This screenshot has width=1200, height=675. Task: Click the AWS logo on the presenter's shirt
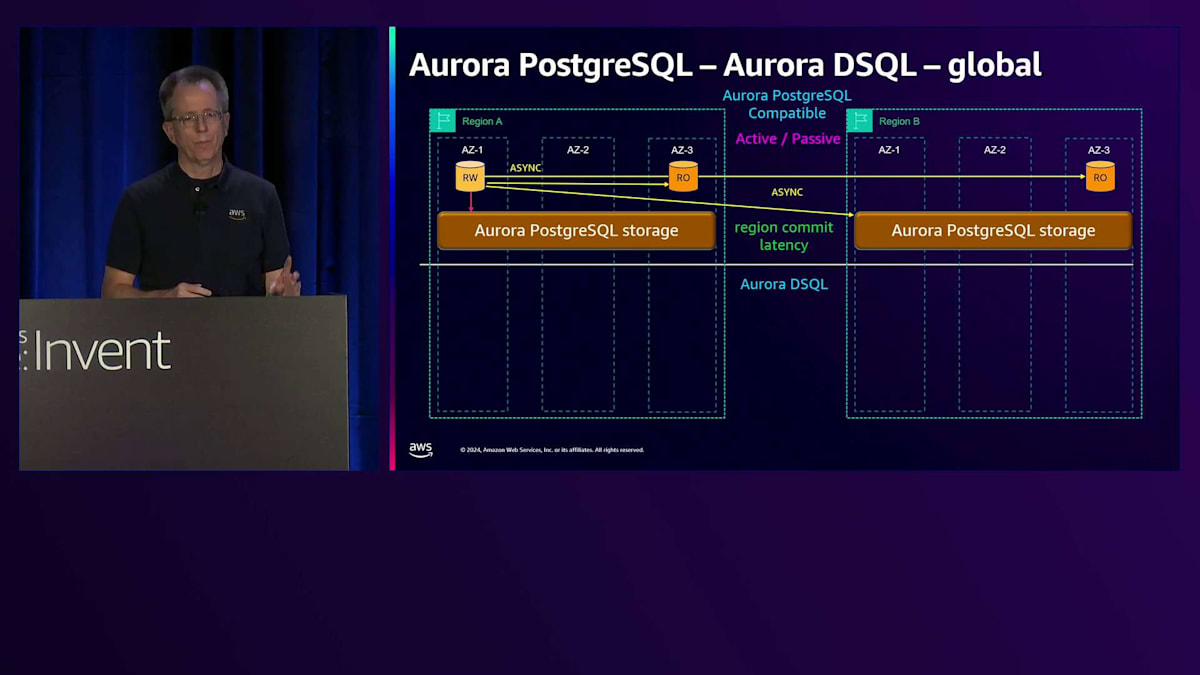[x=237, y=213]
